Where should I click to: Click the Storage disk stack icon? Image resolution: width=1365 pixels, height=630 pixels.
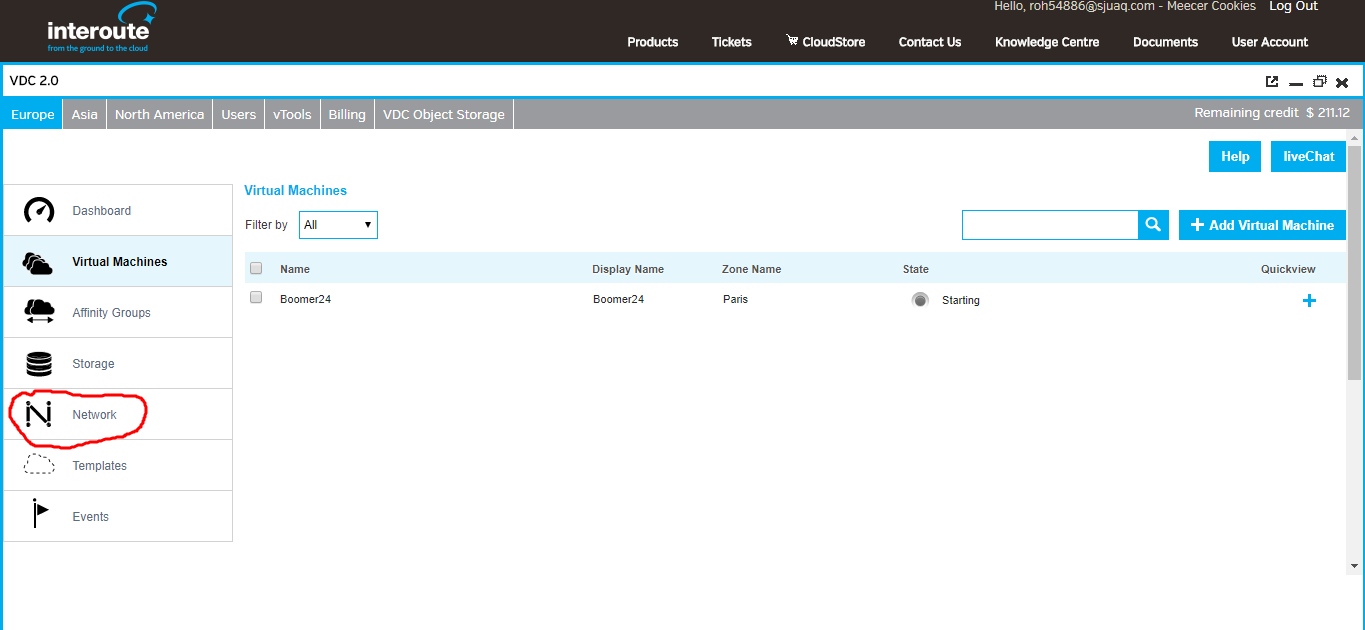coord(39,364)
